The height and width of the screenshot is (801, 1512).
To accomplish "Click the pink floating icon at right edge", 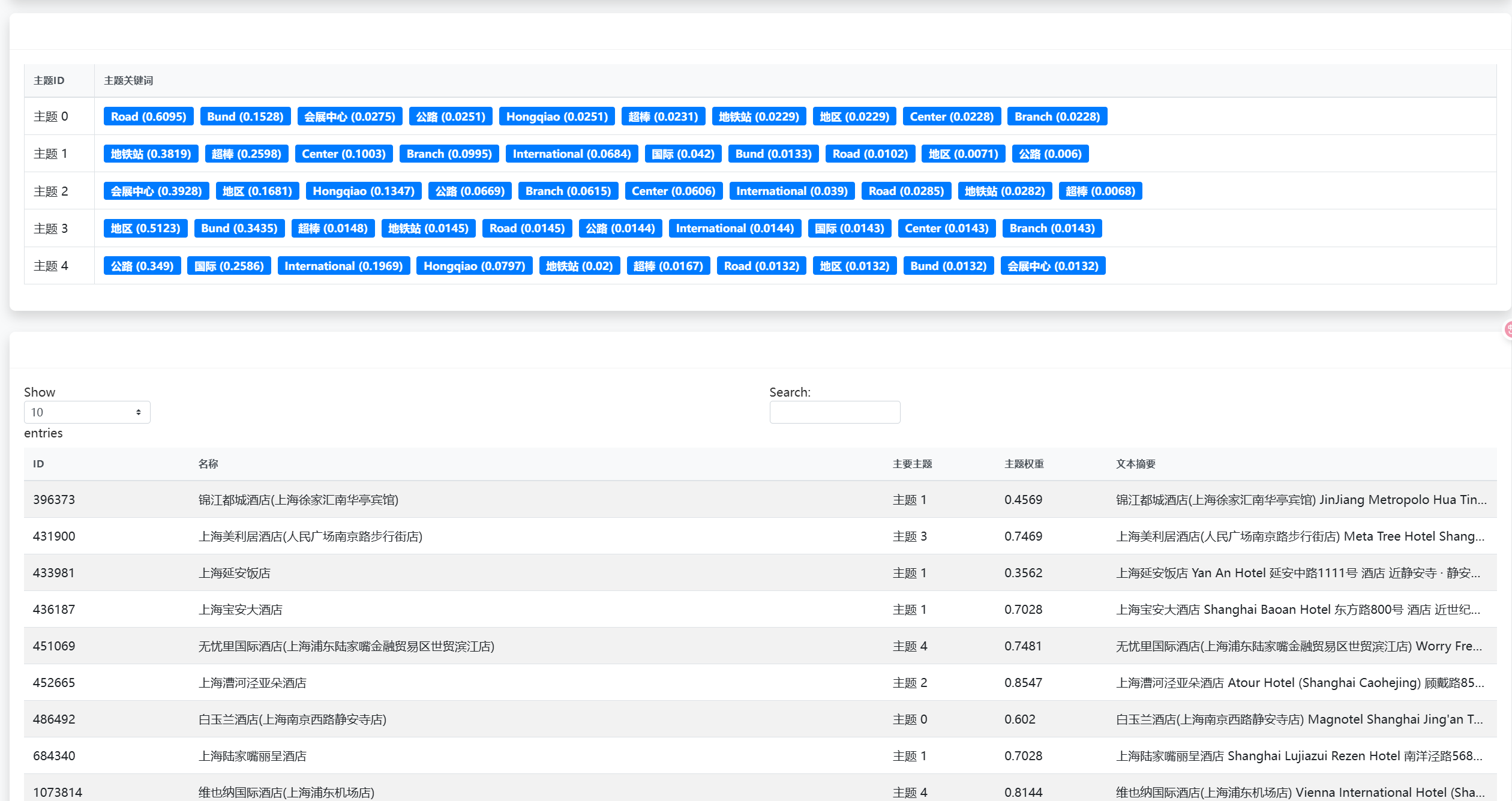I will [x=1507, y=329].
